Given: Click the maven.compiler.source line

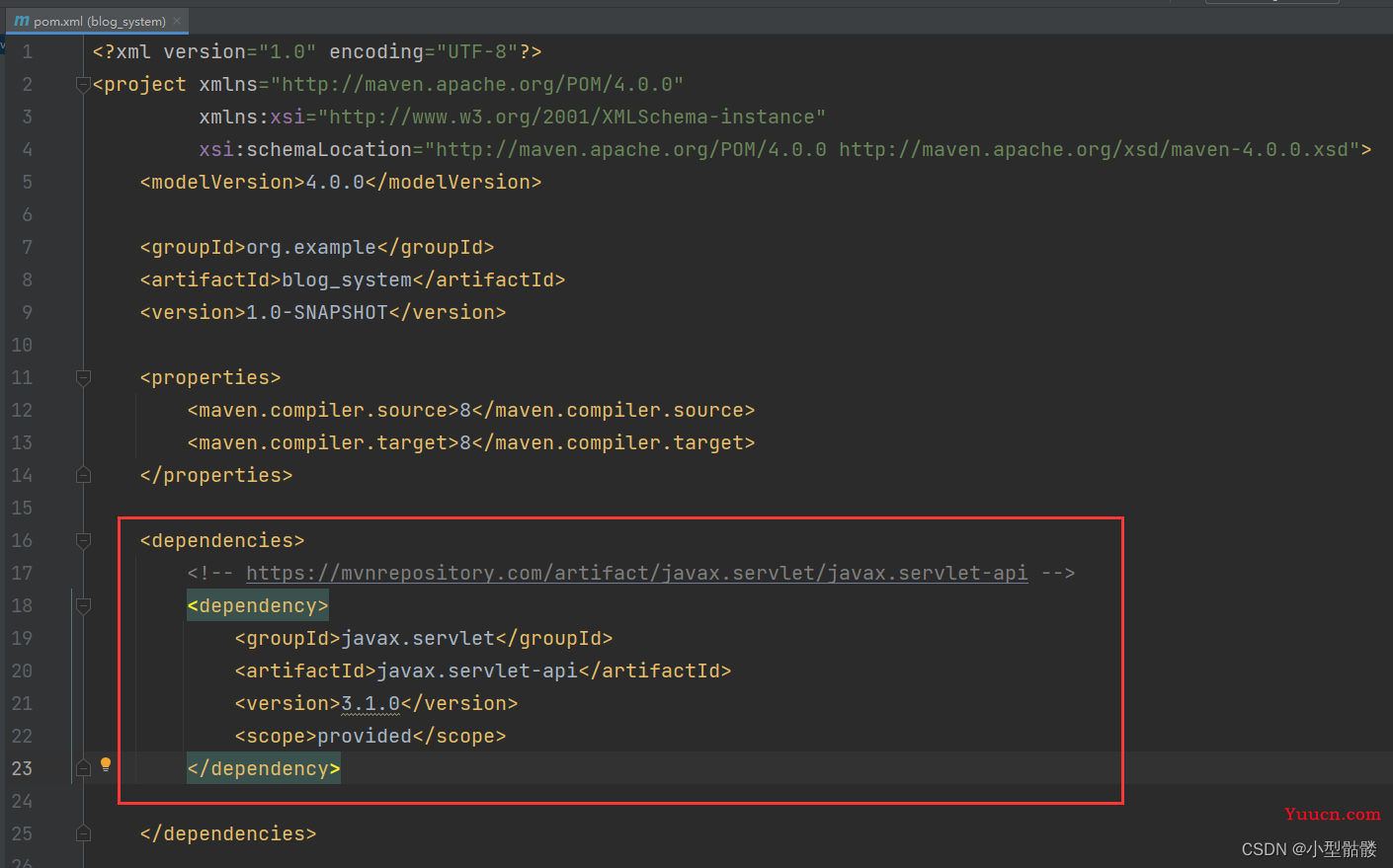Looking at the screenshot, I should tap(471, 410).
